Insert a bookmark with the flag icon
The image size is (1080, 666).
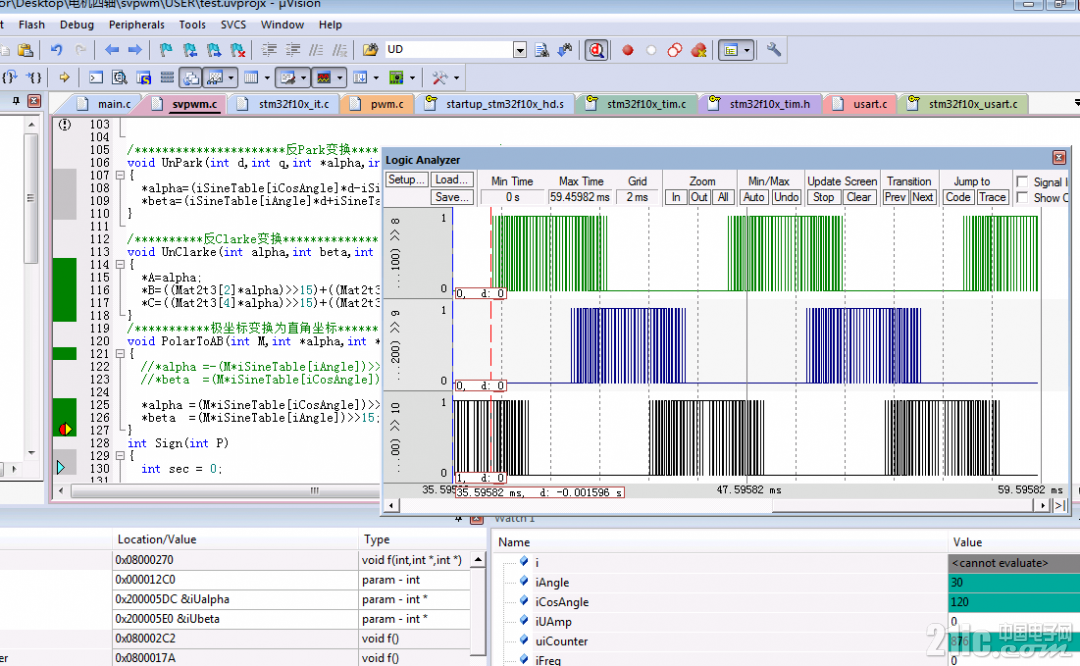(x=165, y=50)
